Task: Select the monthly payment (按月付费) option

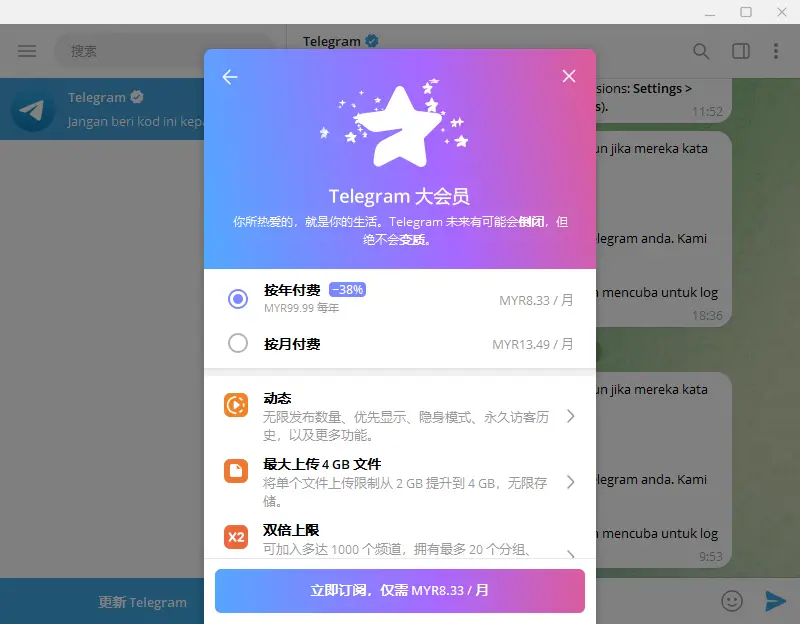Action: pos(238,344)
